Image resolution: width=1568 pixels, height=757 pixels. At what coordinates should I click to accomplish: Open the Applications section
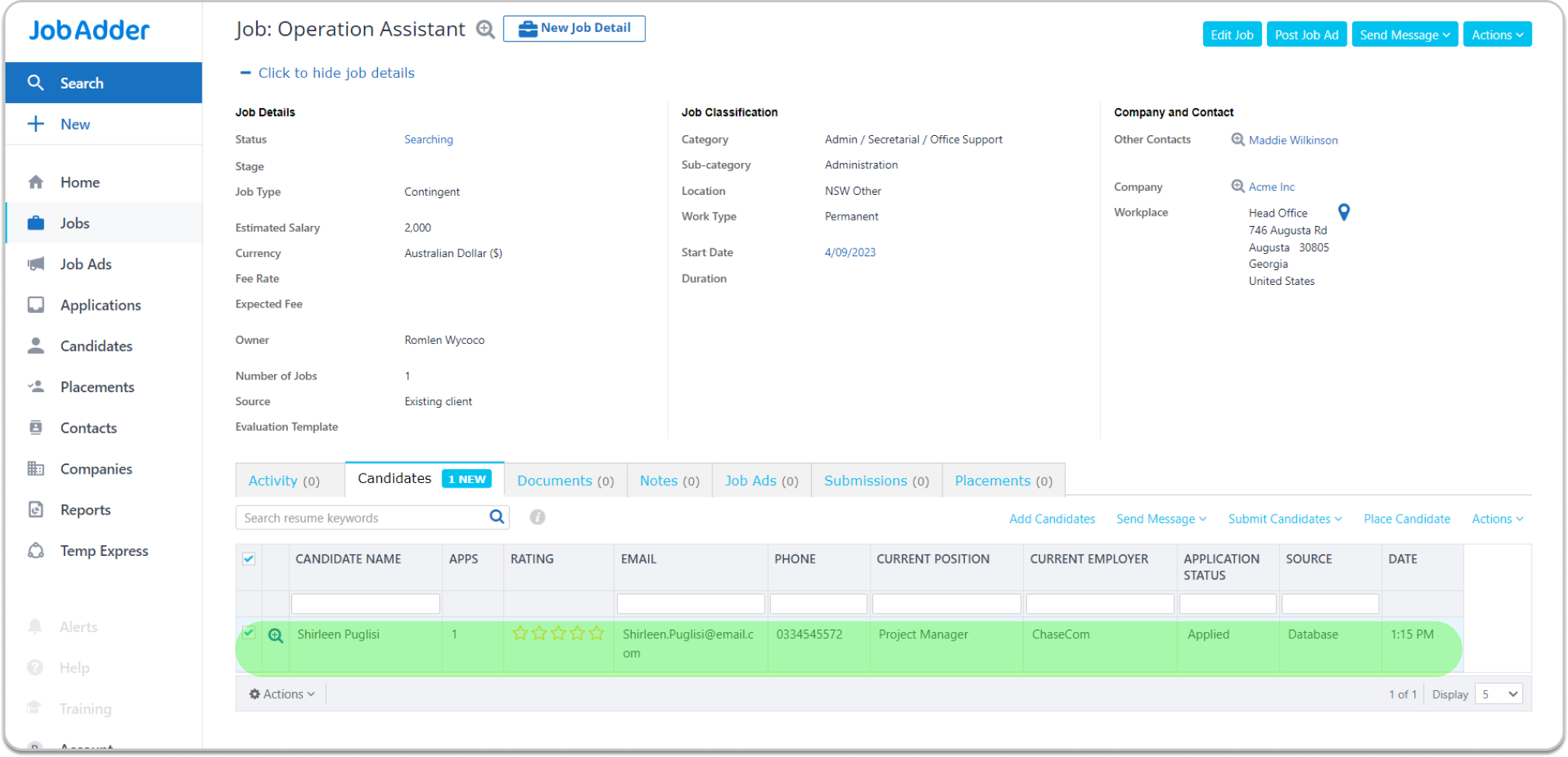click(x=99, y=304)
